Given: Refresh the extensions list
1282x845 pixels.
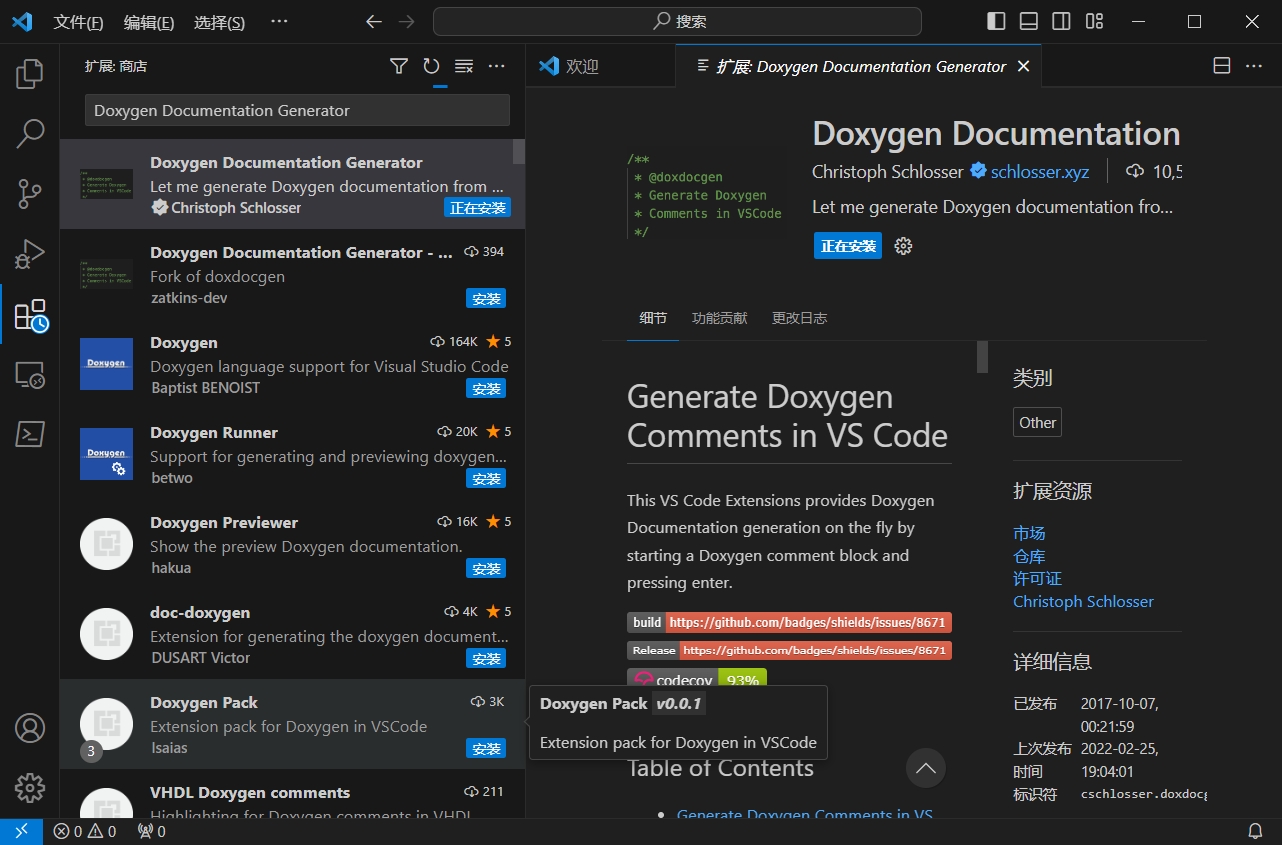Looking at the screenshot, I should 431,66.
